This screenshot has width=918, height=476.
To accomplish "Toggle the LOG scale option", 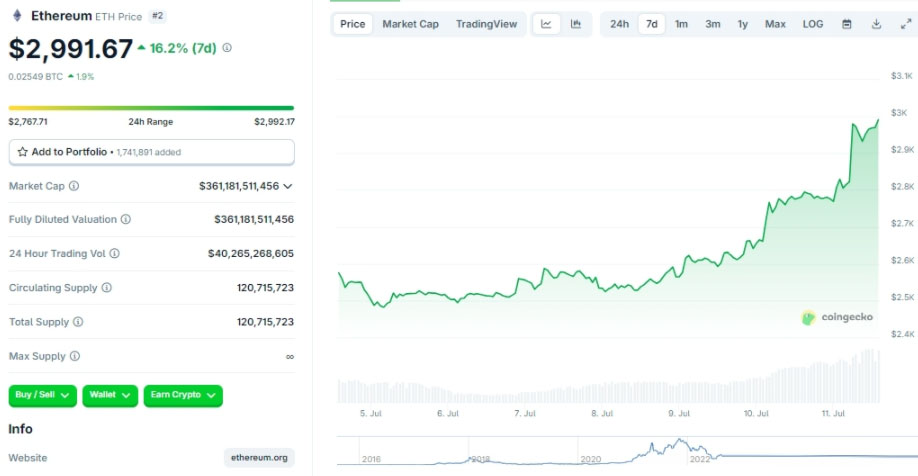I will (813, 24).
